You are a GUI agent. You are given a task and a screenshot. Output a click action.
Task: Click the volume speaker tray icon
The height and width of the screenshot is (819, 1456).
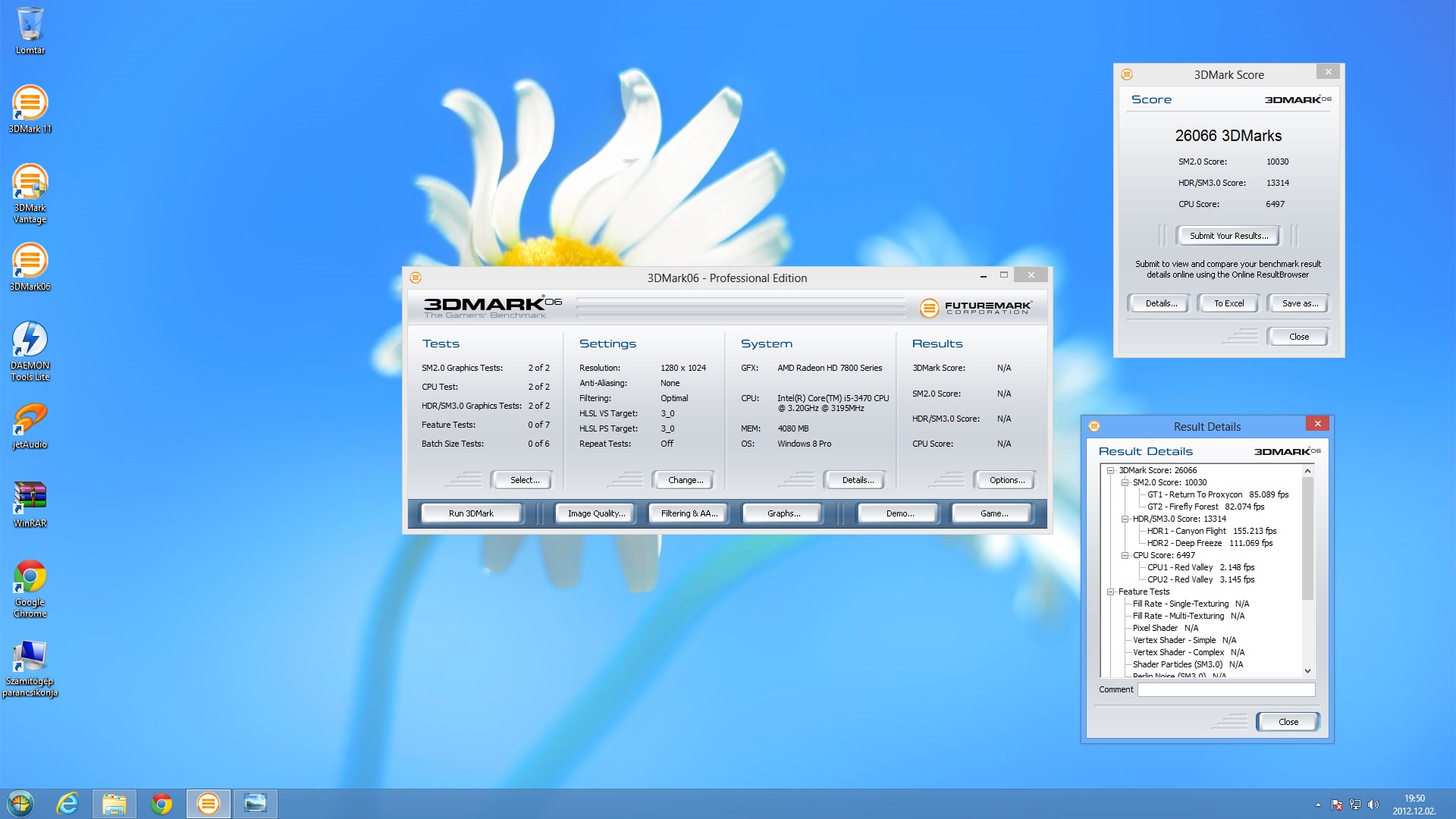tap(1373, 805)
